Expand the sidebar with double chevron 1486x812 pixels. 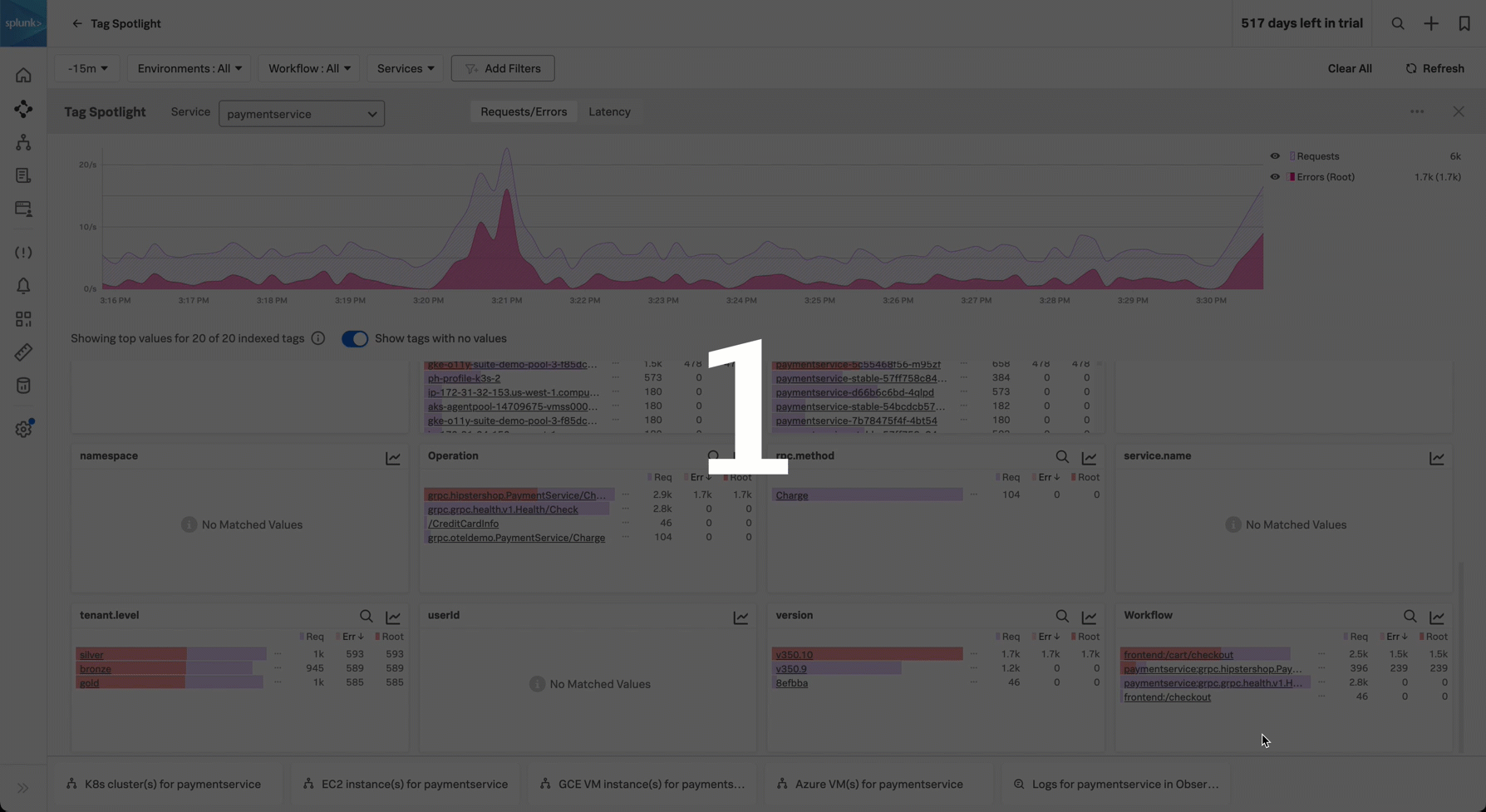point(23,788)
